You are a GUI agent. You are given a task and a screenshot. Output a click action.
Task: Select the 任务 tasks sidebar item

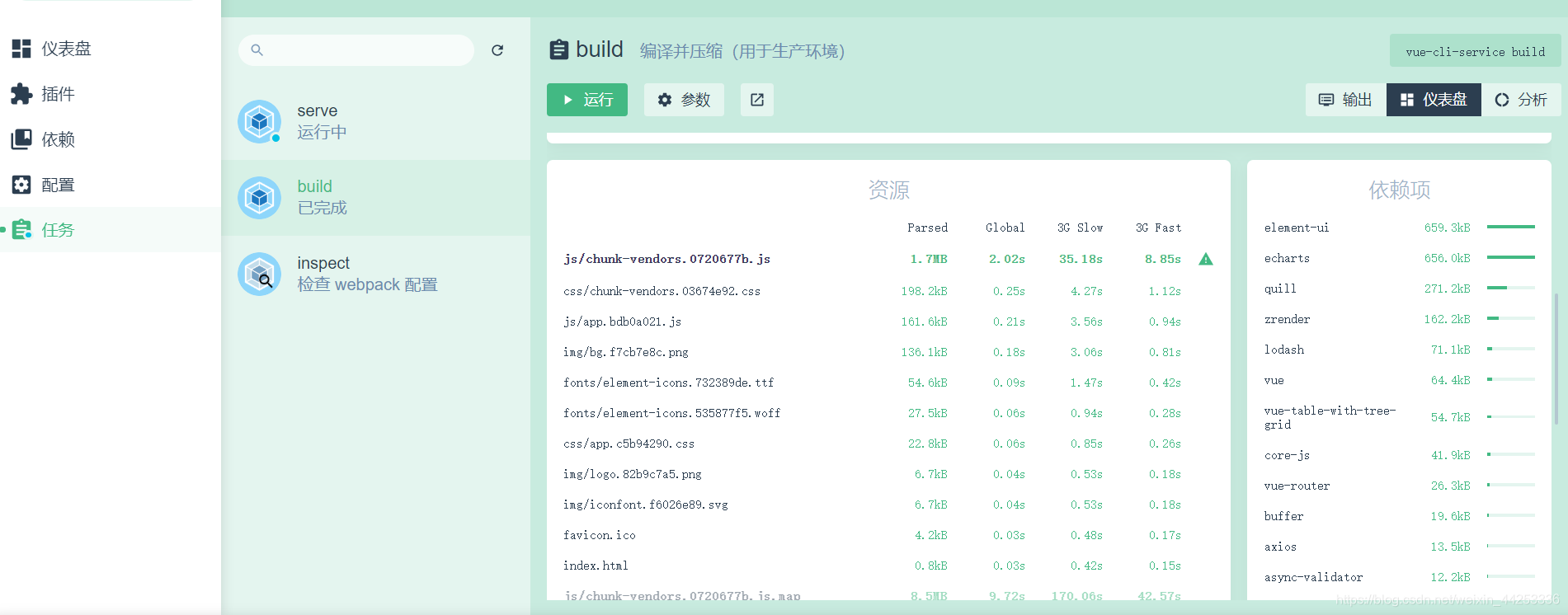tap(111, 229)
